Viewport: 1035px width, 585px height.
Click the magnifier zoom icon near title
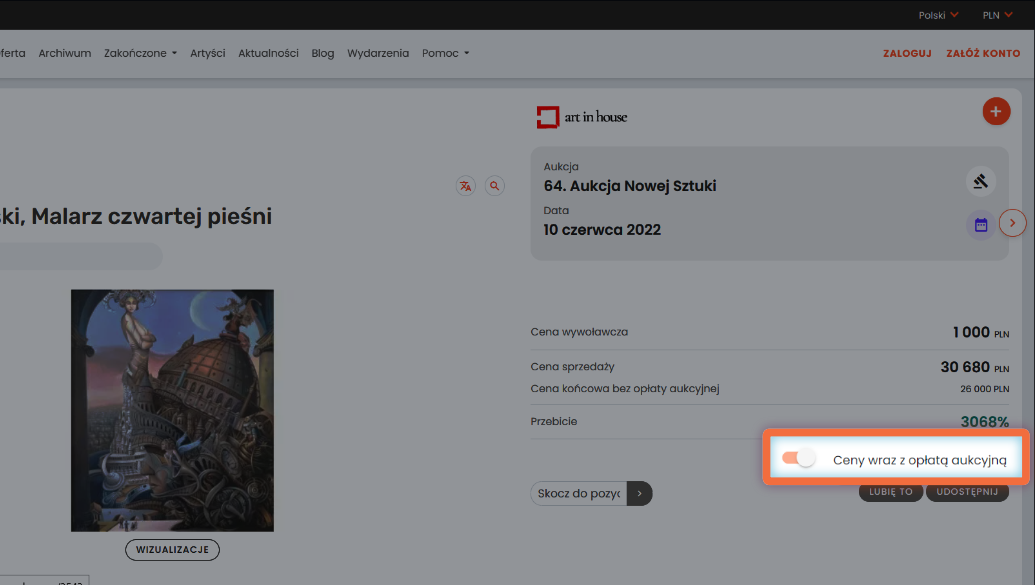pyautogui.click(x=494, y=186)
